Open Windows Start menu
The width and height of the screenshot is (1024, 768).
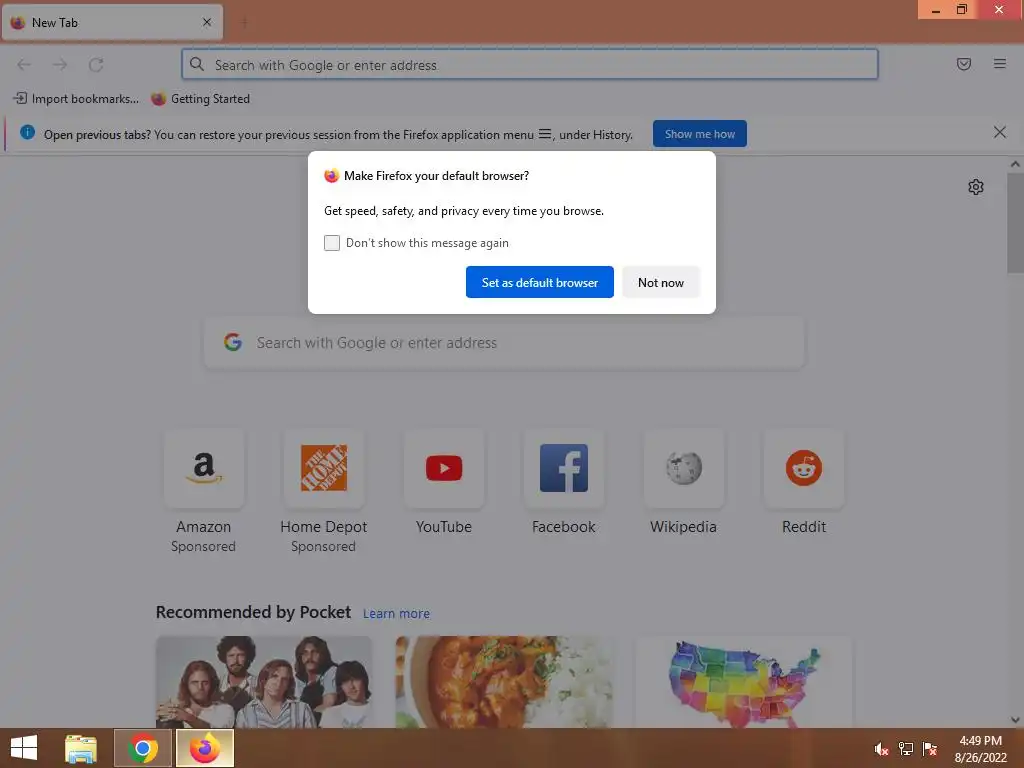tap(24, 748)
